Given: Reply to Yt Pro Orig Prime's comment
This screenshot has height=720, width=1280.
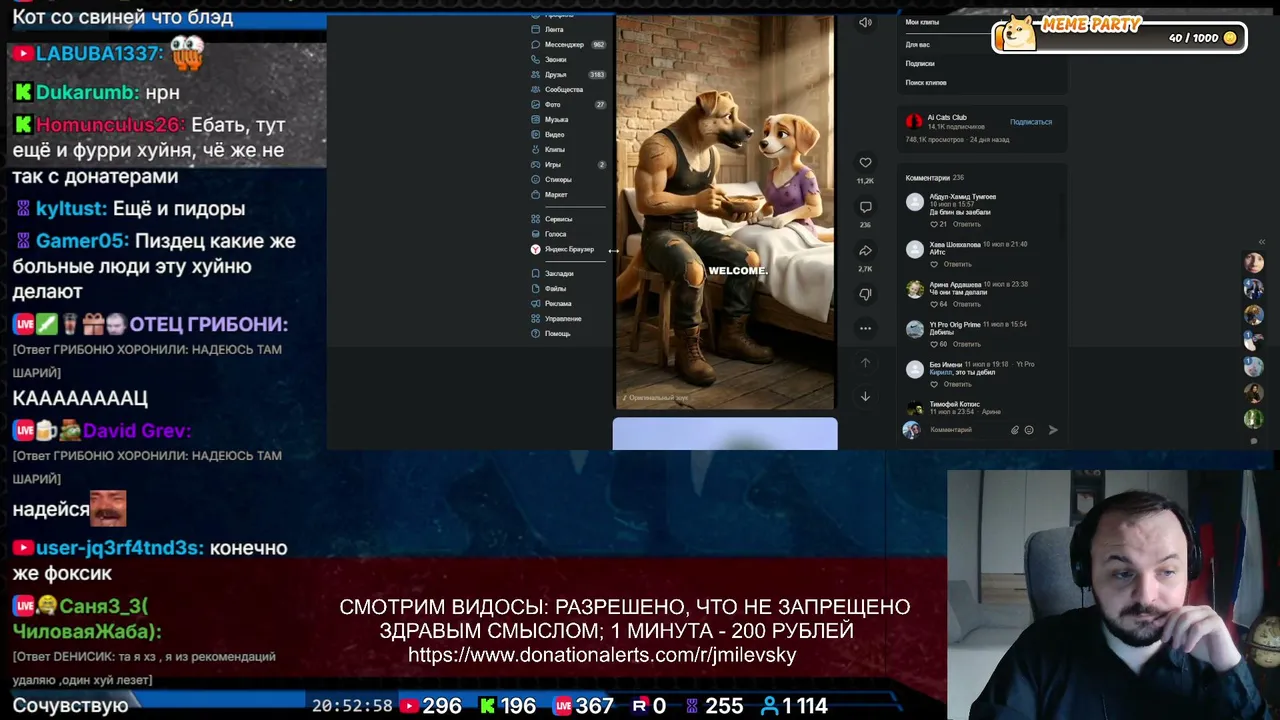Looking at the screenshot, I should (x=967, y=344).
